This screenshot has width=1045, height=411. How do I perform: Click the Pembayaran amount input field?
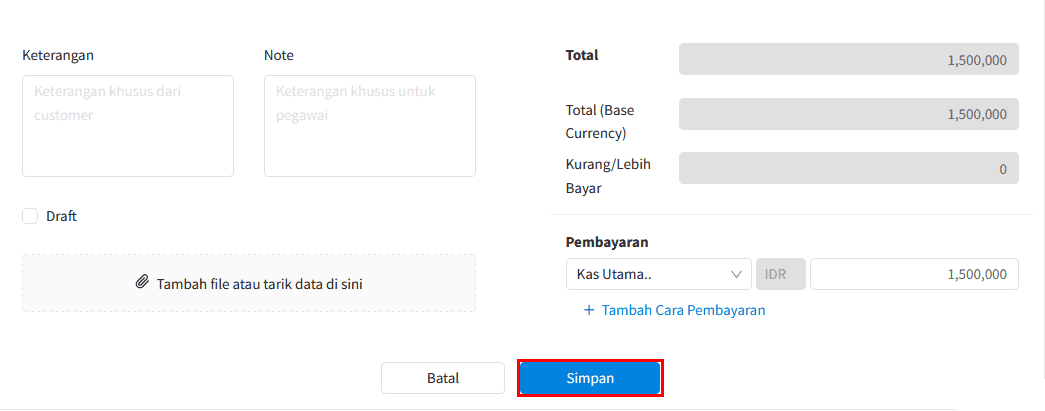coord(914,274)
